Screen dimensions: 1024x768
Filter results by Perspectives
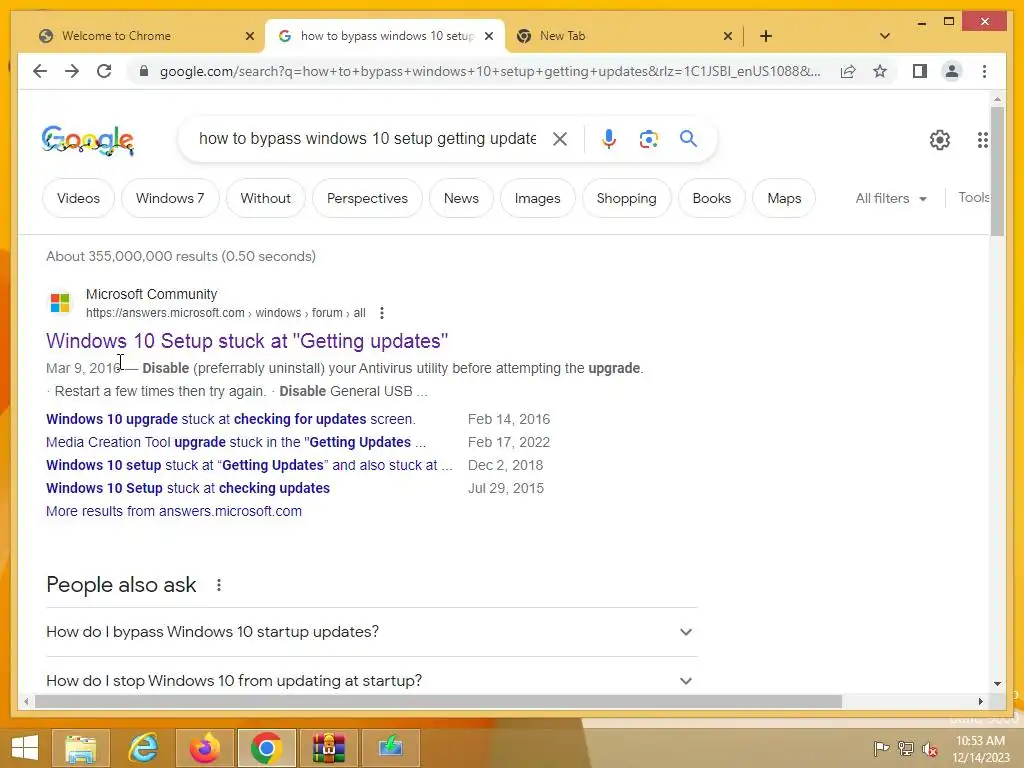tap(367, 199)
